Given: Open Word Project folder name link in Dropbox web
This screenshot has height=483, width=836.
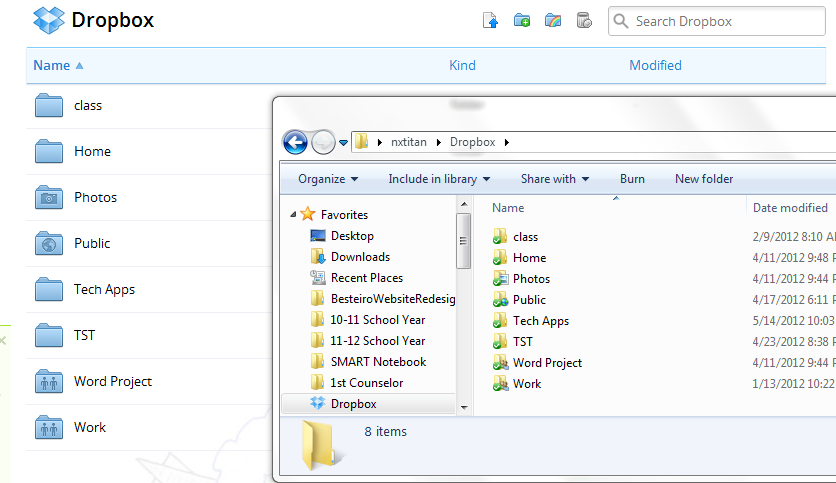Looking at the screenshot, I should click(x=113, y=381).
